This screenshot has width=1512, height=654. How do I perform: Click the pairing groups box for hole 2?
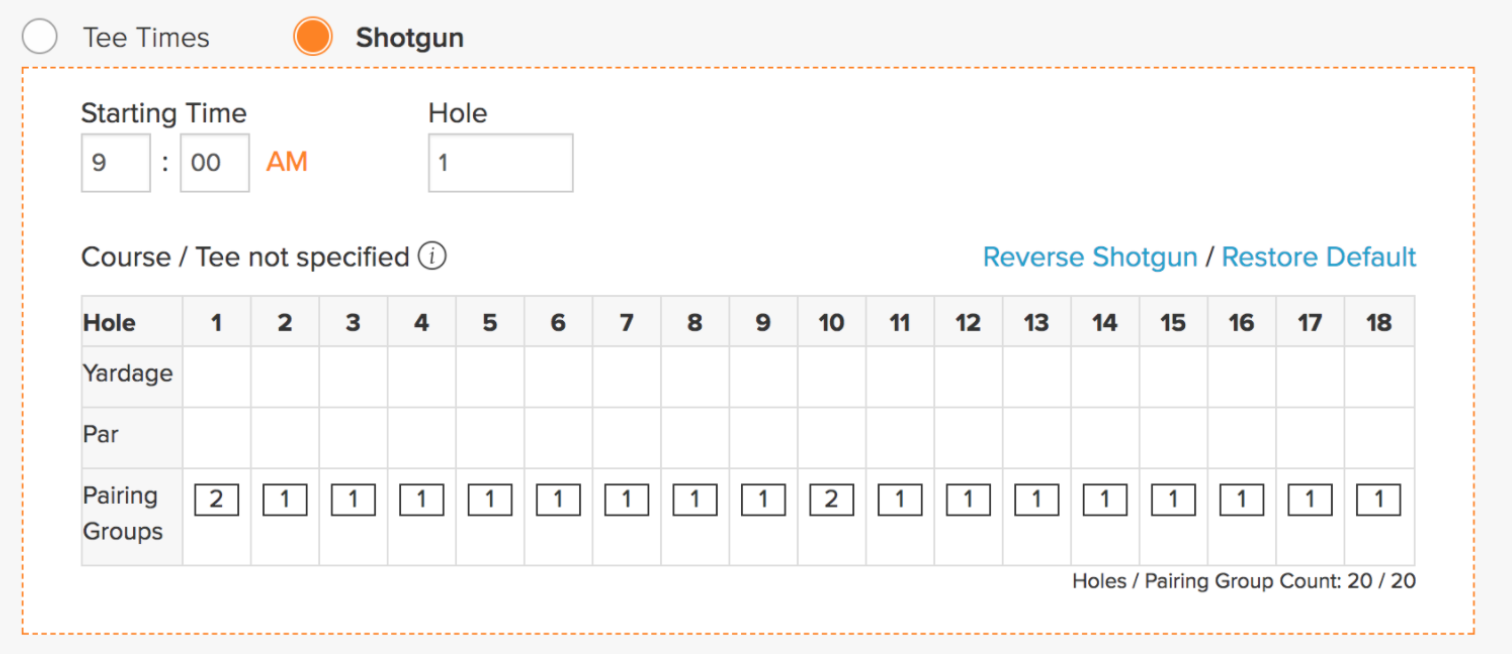[x=285, y=500]
